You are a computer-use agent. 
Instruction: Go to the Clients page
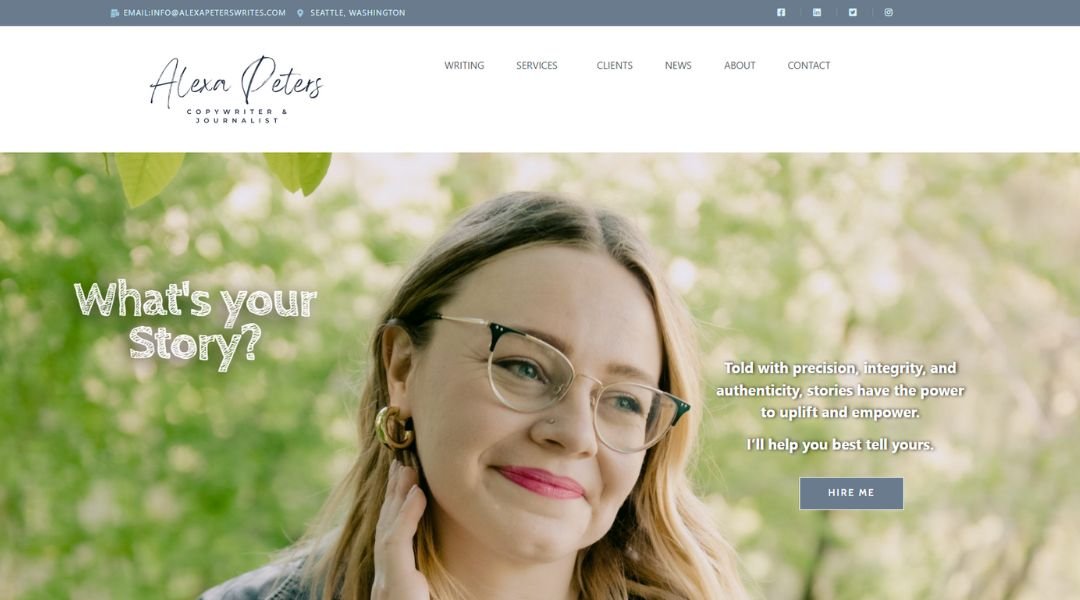click(614, 65)
